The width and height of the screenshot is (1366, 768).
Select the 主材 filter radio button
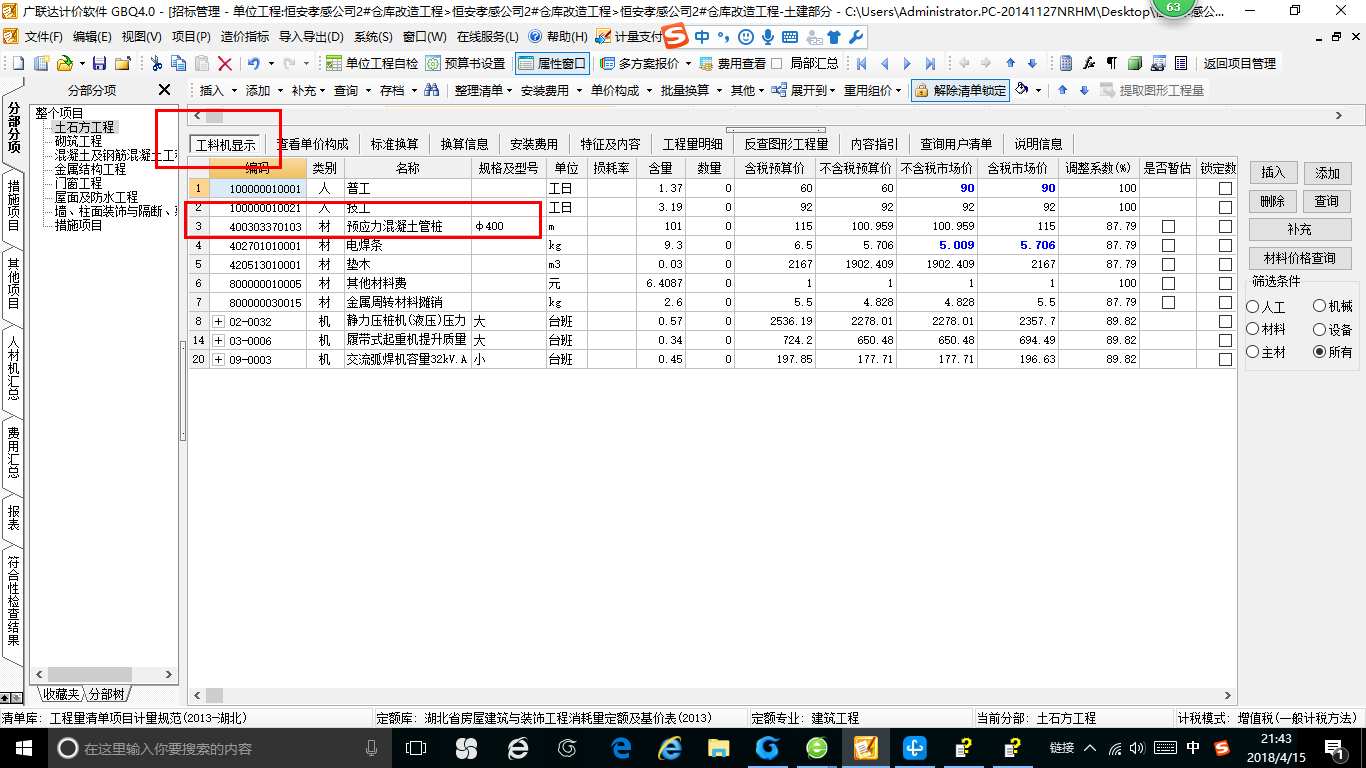pyautogui.click(x=1253, y=352)
